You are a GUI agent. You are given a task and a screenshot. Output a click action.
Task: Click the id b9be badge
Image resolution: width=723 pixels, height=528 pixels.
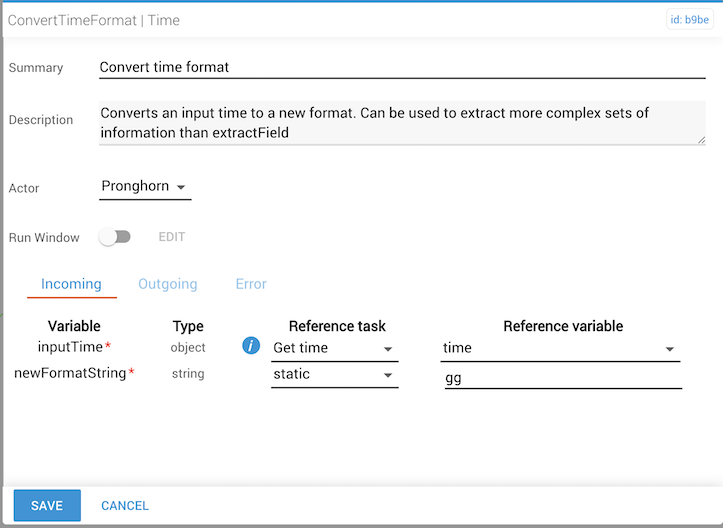[691, 19]
